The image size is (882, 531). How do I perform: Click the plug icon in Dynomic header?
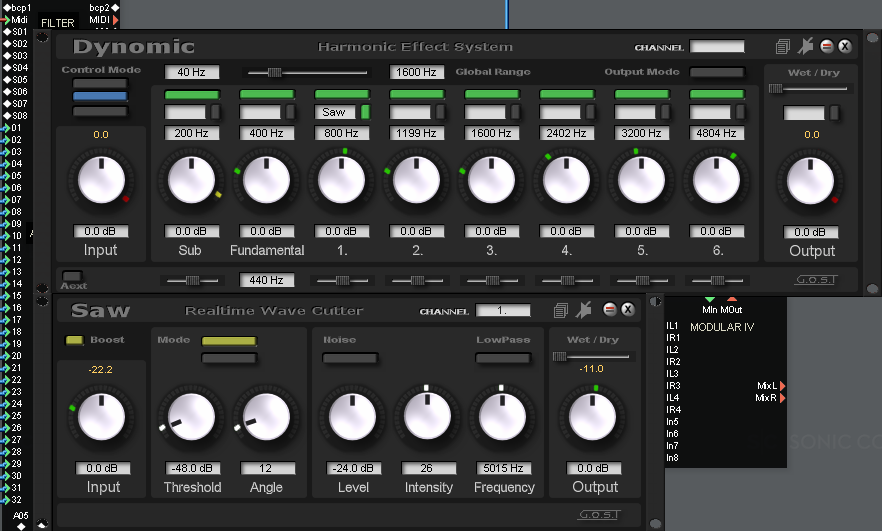[x=805, y=47]
